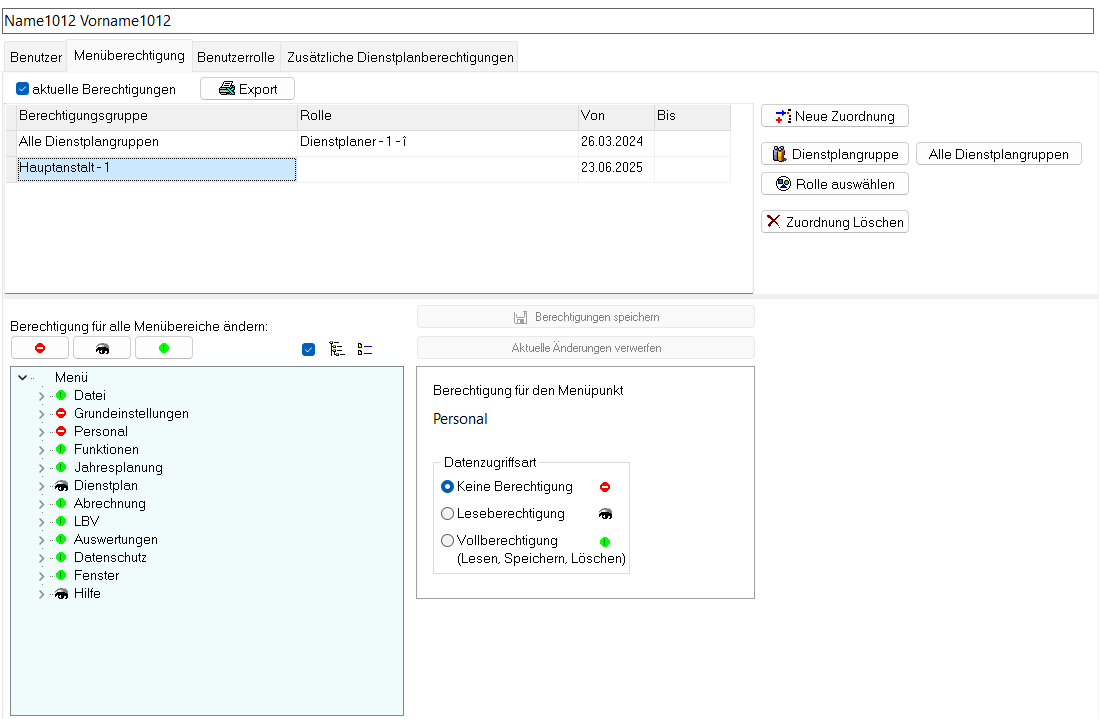The width and height of the screenshot is (1099, 719).
Task: Click the green full-permission button for all menus
Action: (164, 348)
